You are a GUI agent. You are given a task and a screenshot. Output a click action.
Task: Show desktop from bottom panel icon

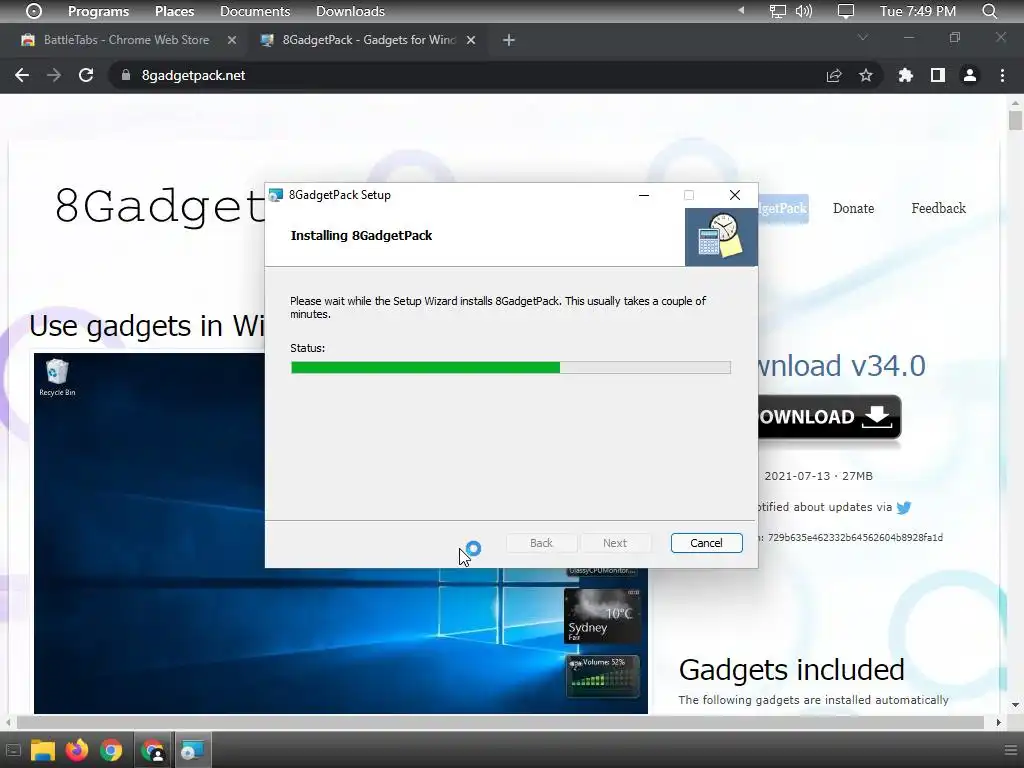(13, 750)
